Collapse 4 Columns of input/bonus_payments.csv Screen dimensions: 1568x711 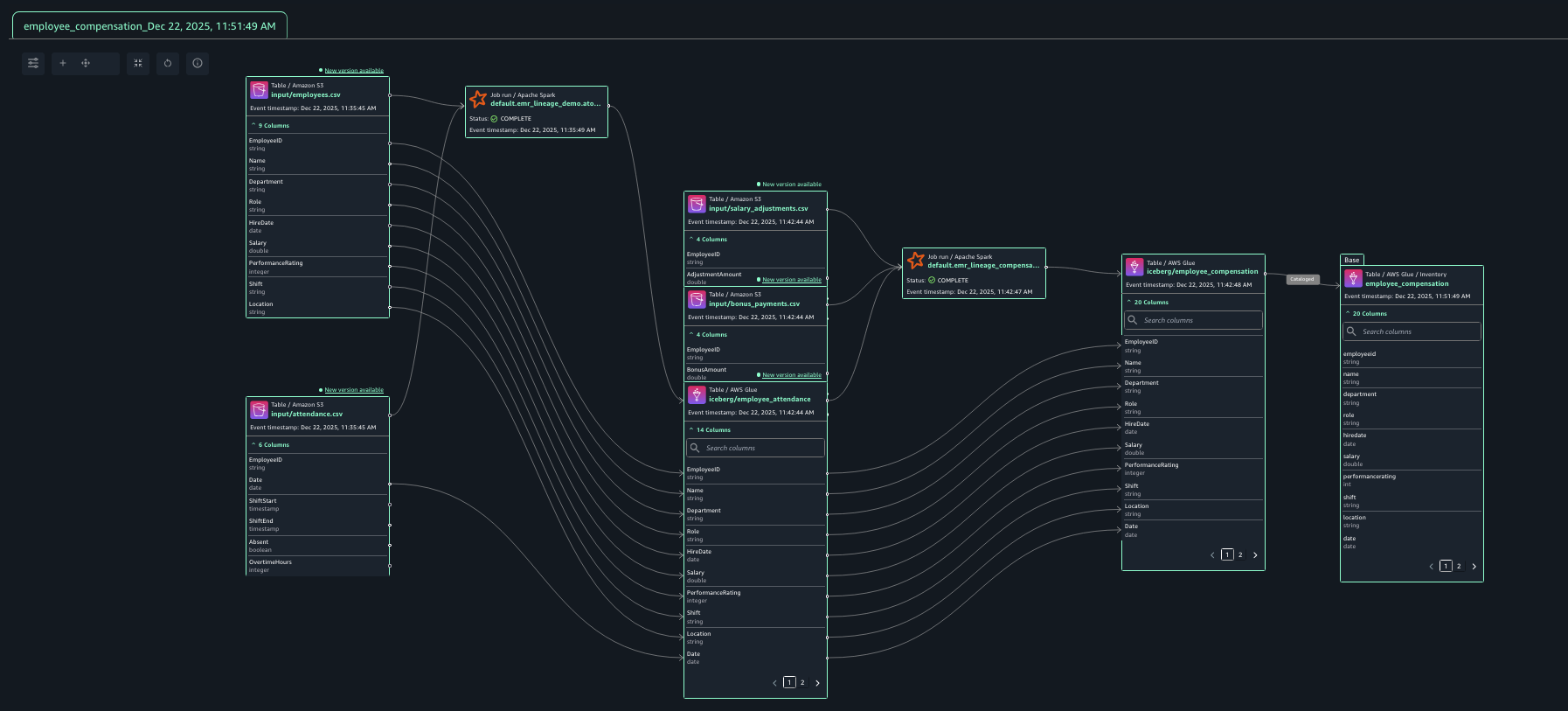(708, 335)
